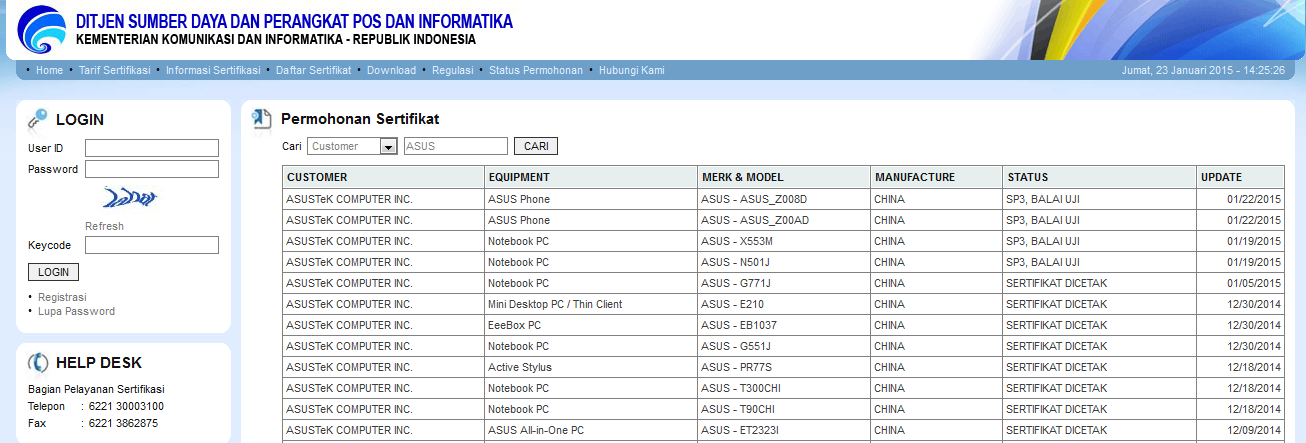Image resolution: width=1306 pixels, height=443 pixels.
Task: Click the key icon beside LOGIN
Action: (37, 119)
